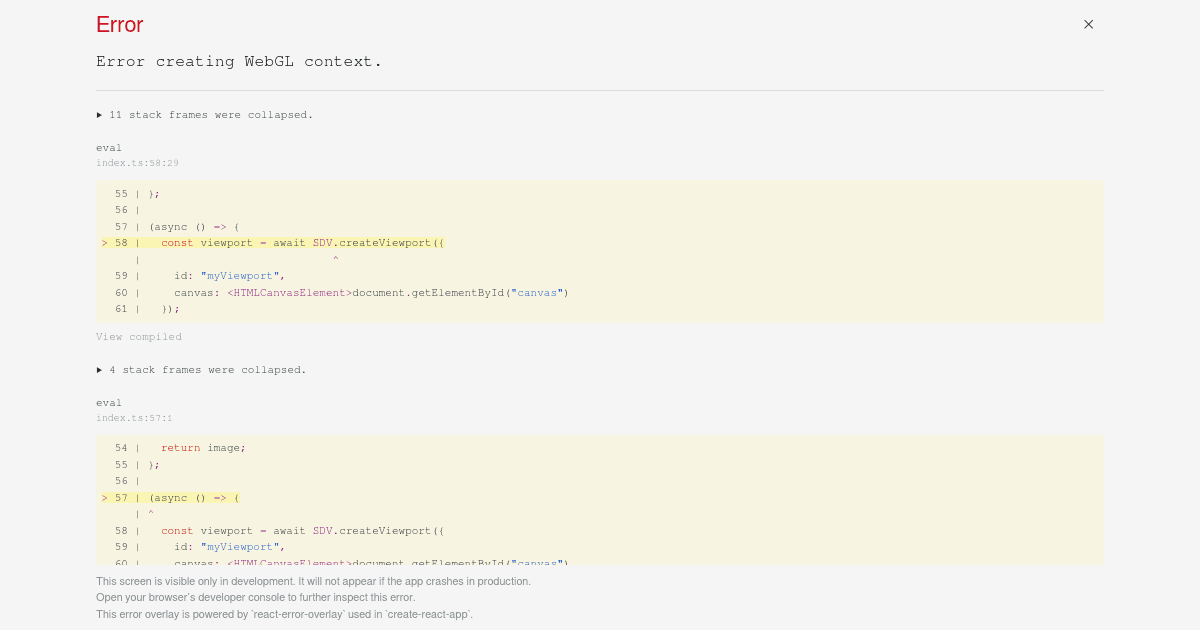Image resolution: width=1200 pixels, height=630 pixels.
Task: Click the red Error heading
Action: (120, 25)
